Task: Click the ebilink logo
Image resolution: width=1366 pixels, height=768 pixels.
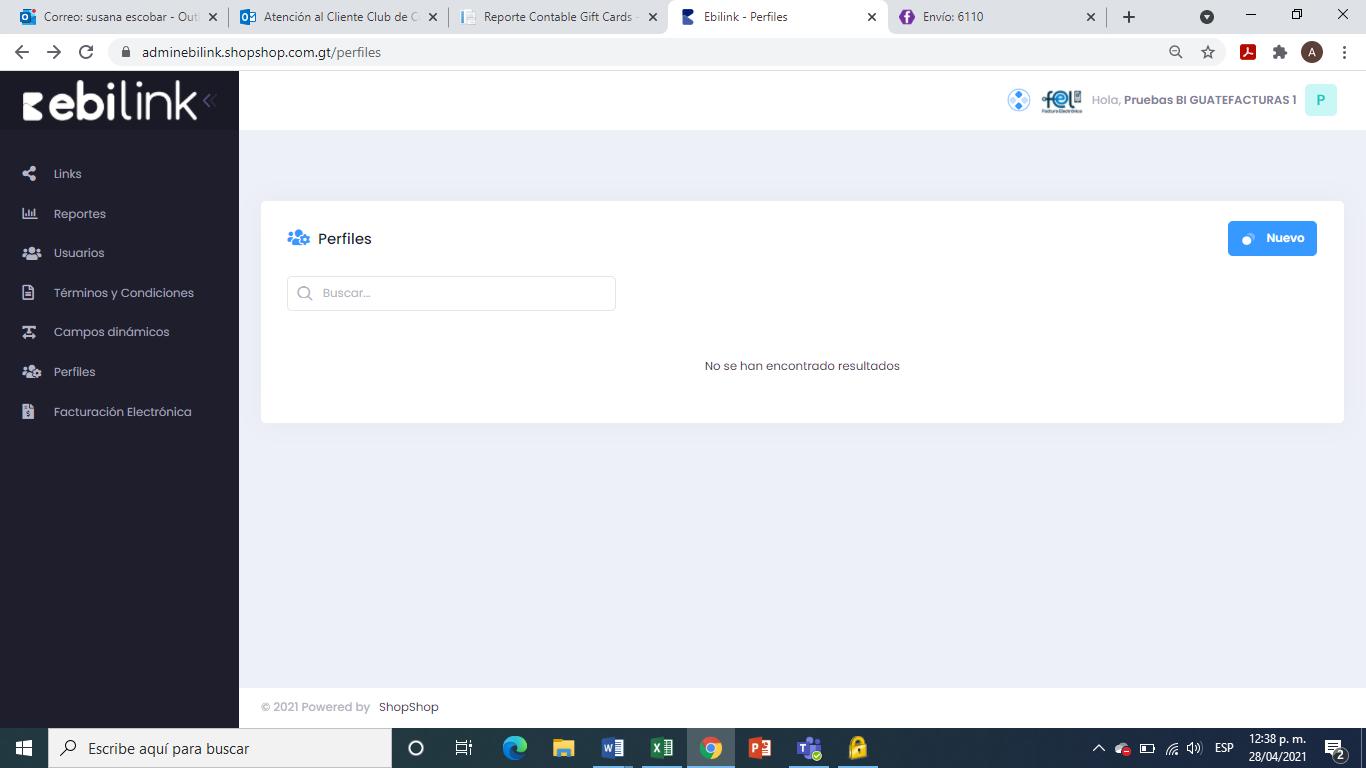Action: (x=110, y=101)
